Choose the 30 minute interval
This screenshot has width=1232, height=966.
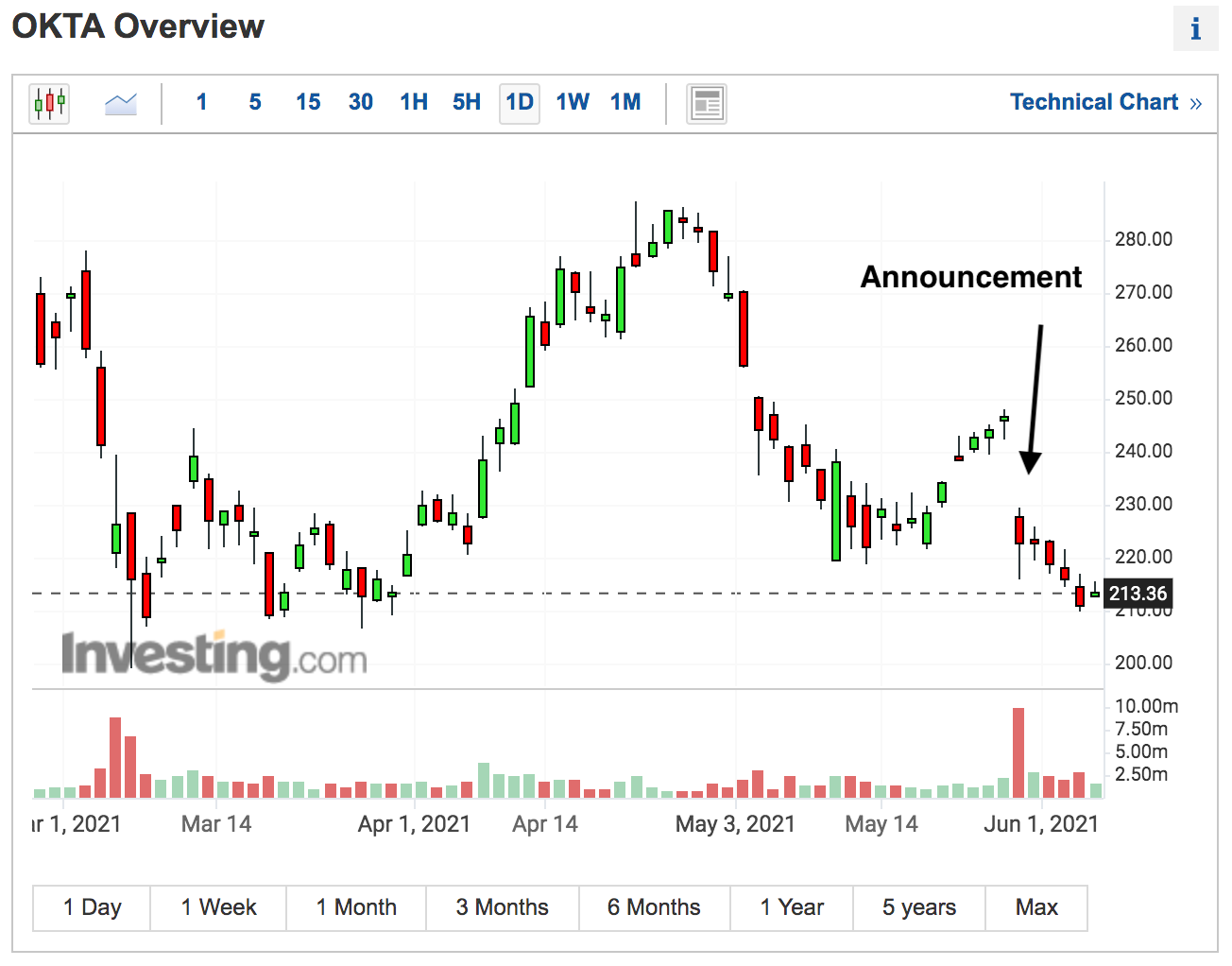click(361, 102)
